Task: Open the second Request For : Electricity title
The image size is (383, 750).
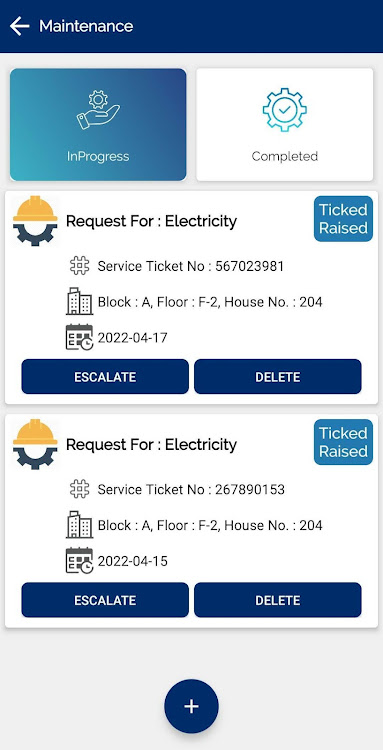Action: (x=151, y=445)
